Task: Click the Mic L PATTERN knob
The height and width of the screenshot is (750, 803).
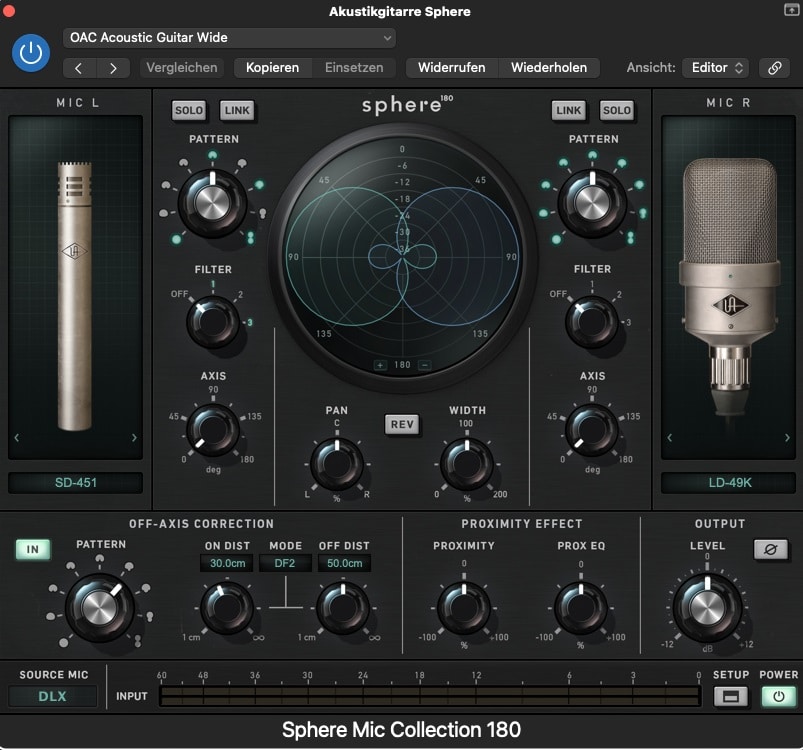Action: tap(212, 203)
